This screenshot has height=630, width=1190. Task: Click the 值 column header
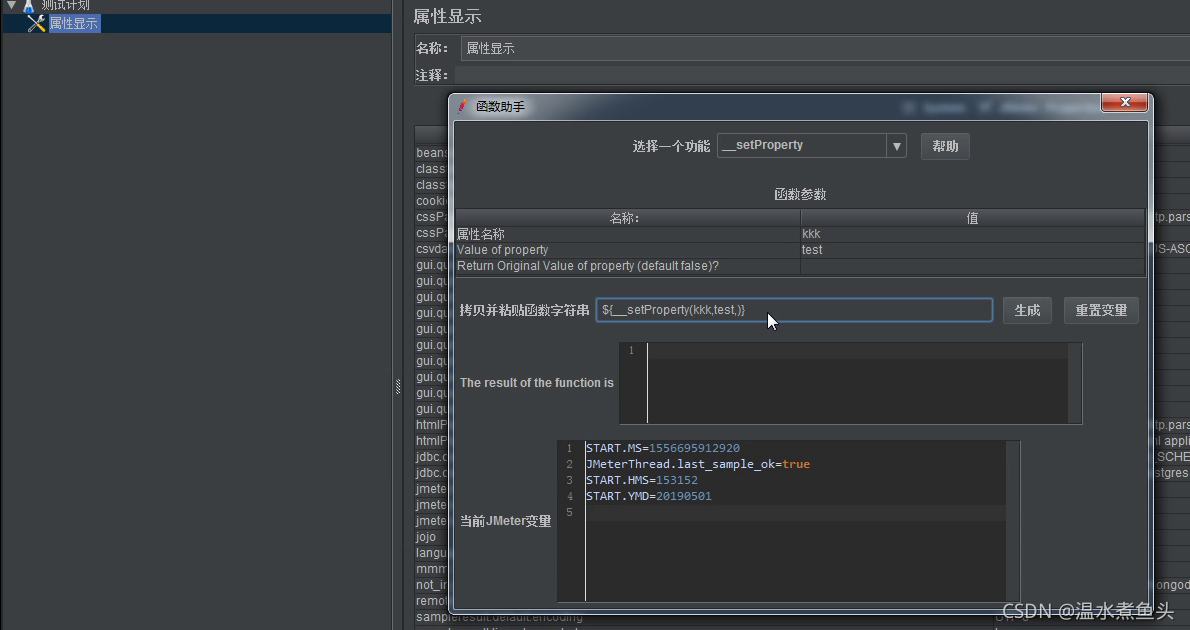pos(972,219)
